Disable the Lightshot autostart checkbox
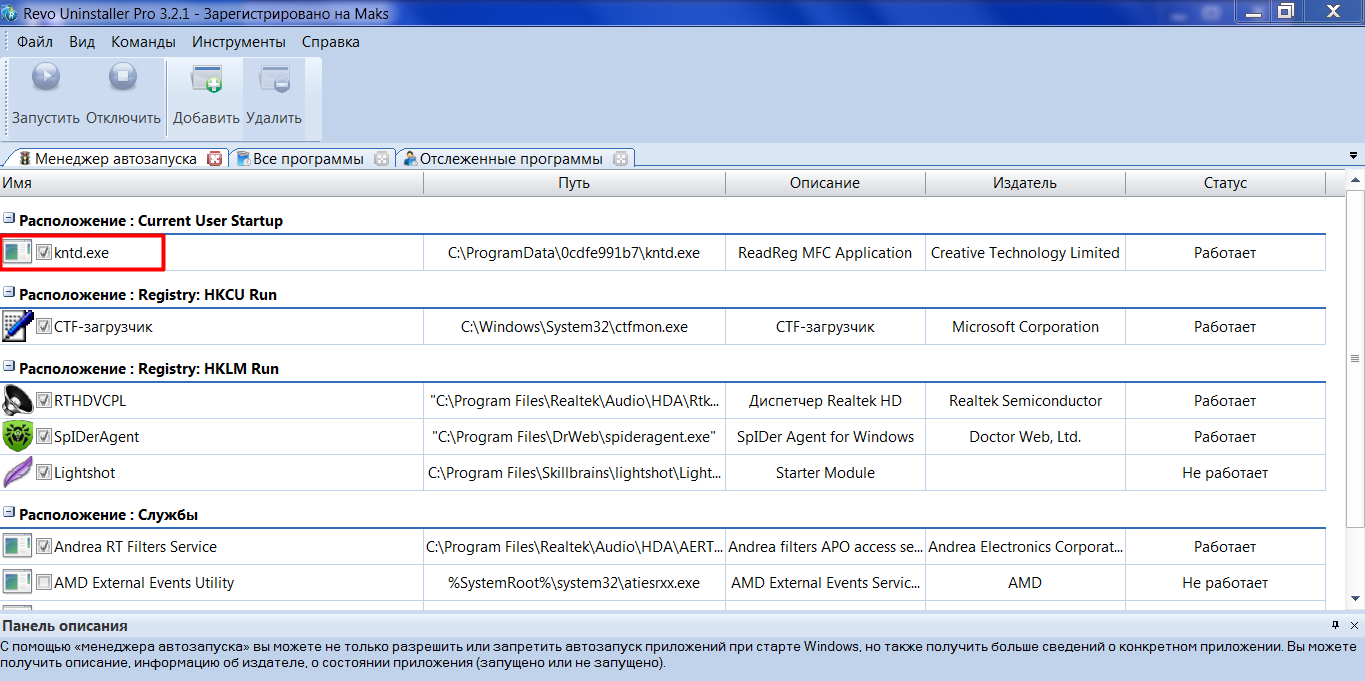The image size is (1365, 681). click(x=44, y=473)
